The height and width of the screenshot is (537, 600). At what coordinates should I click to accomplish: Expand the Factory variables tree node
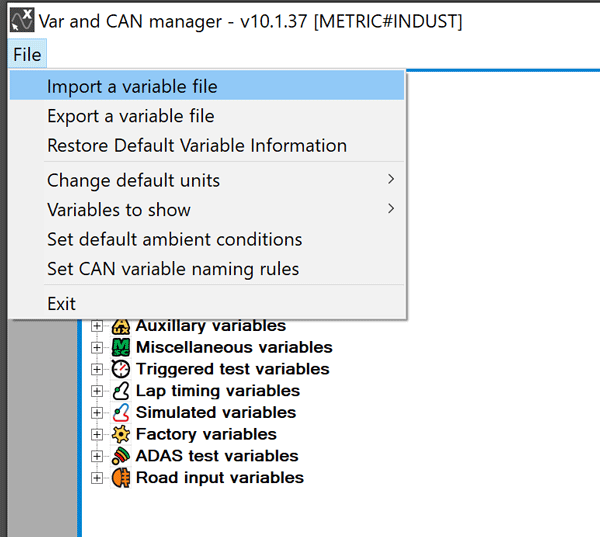point(97,434)
